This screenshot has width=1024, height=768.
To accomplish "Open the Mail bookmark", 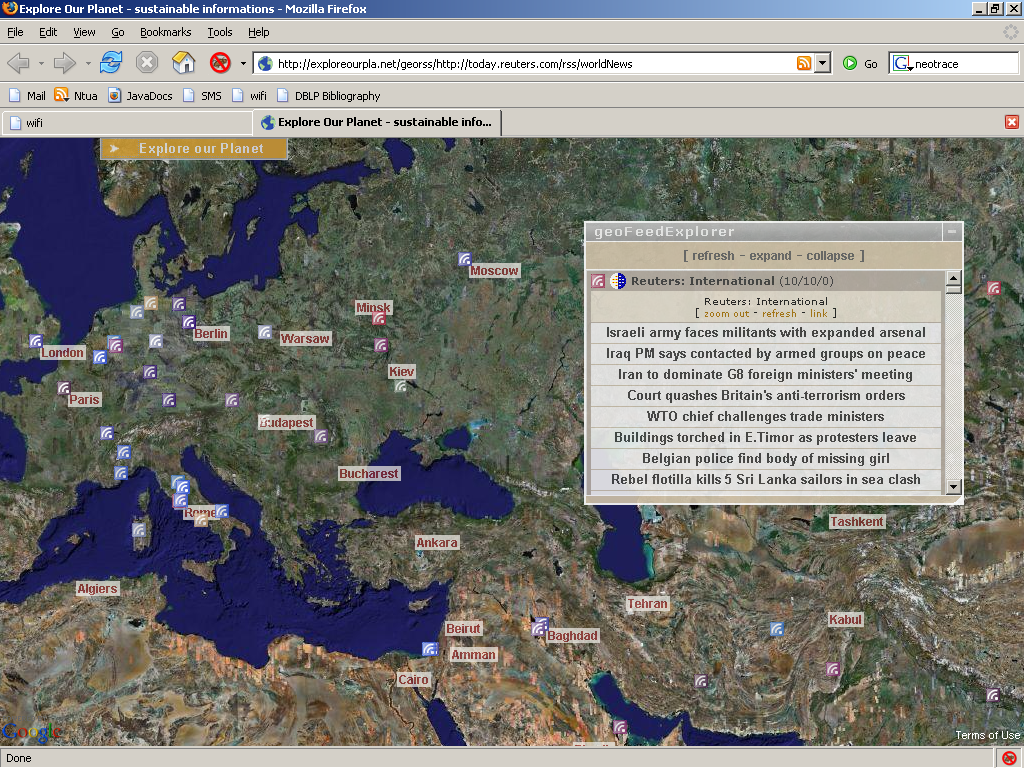I will pos(27,96).
